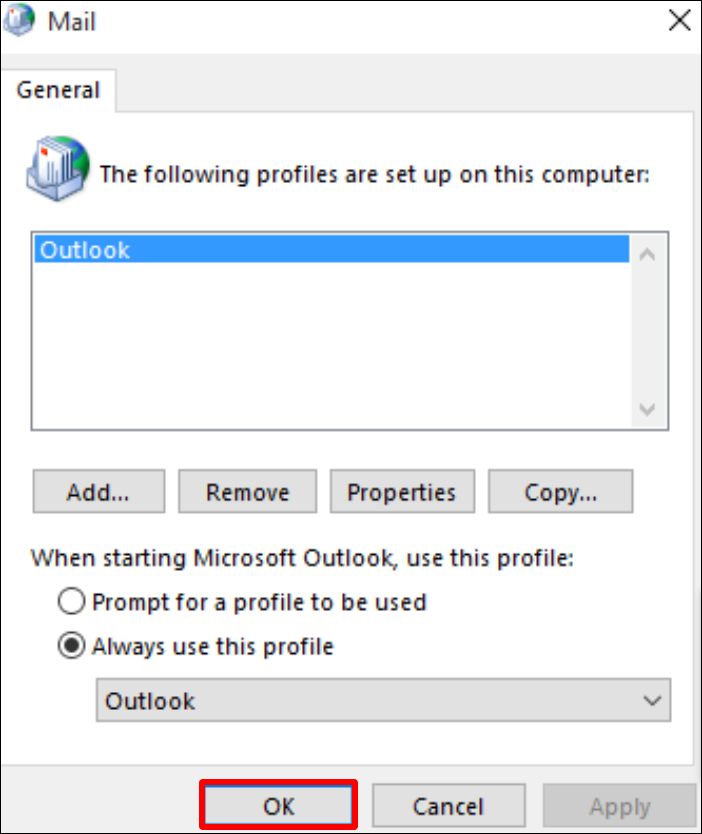Open the default profile dropdown
Image resolution: width=702 pixels, height=834 pixels.
[385, 700]
